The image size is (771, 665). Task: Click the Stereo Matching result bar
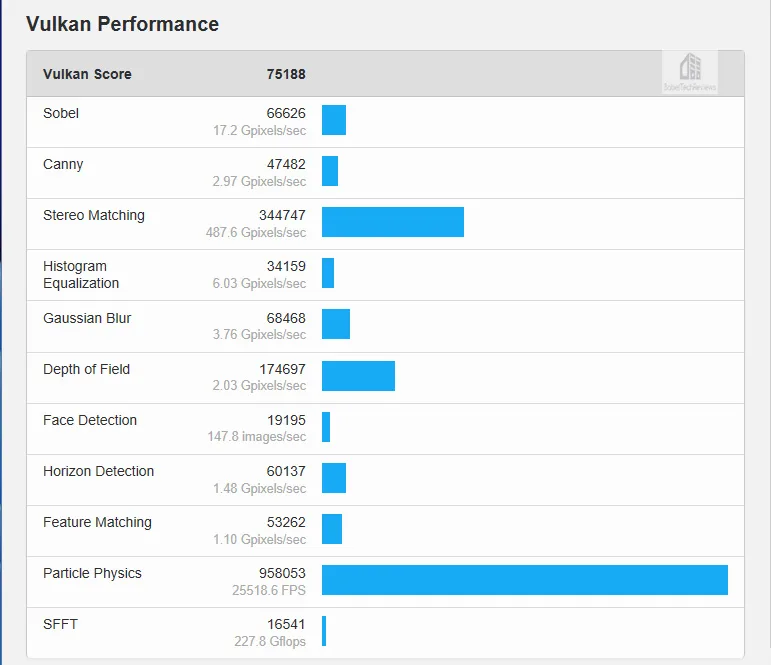point(393,222)
